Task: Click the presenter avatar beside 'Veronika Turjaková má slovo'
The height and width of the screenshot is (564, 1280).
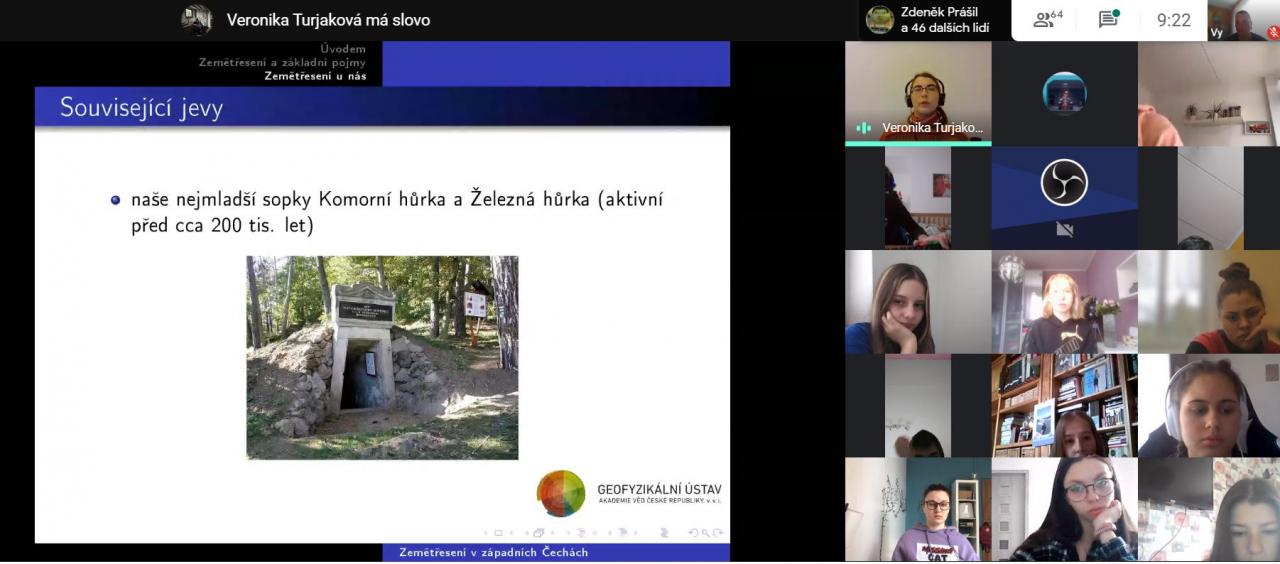Action: (x=197, y=20)
